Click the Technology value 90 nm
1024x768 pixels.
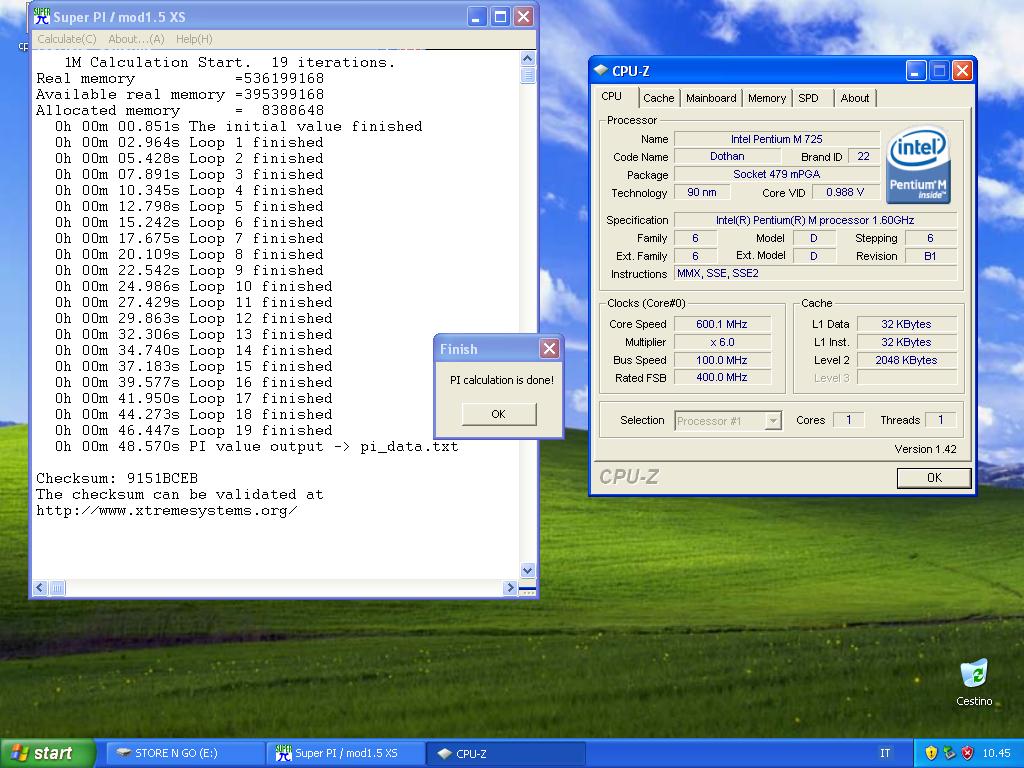(x=702, y=193)
